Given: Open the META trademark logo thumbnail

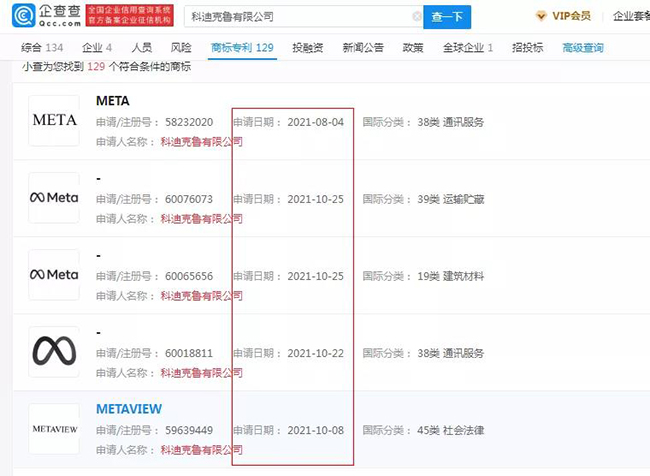Looking at the screenshot, I should [x=54, y=121].
